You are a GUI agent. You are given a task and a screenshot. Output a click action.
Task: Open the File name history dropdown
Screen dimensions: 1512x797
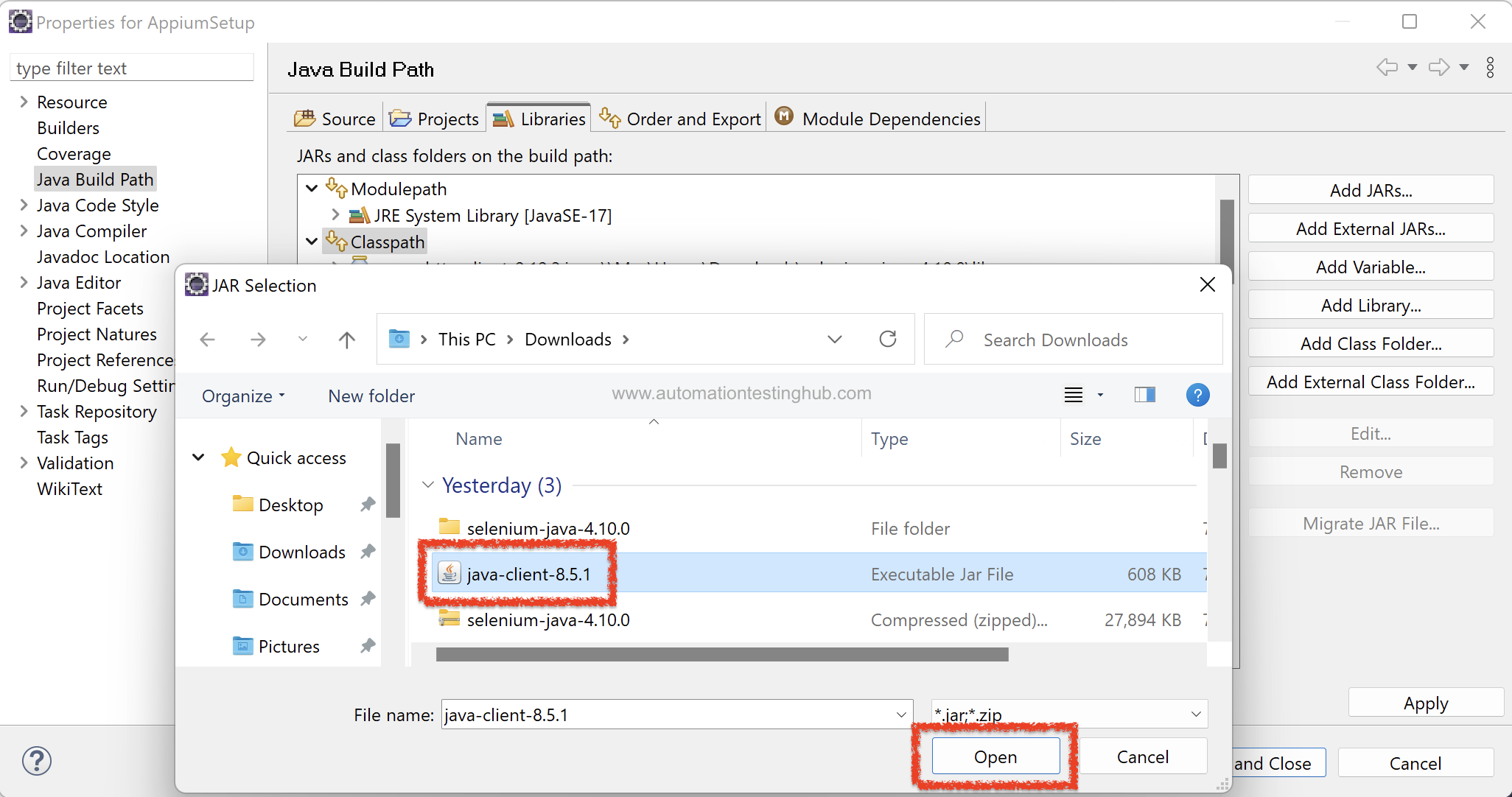pos(900,715)
